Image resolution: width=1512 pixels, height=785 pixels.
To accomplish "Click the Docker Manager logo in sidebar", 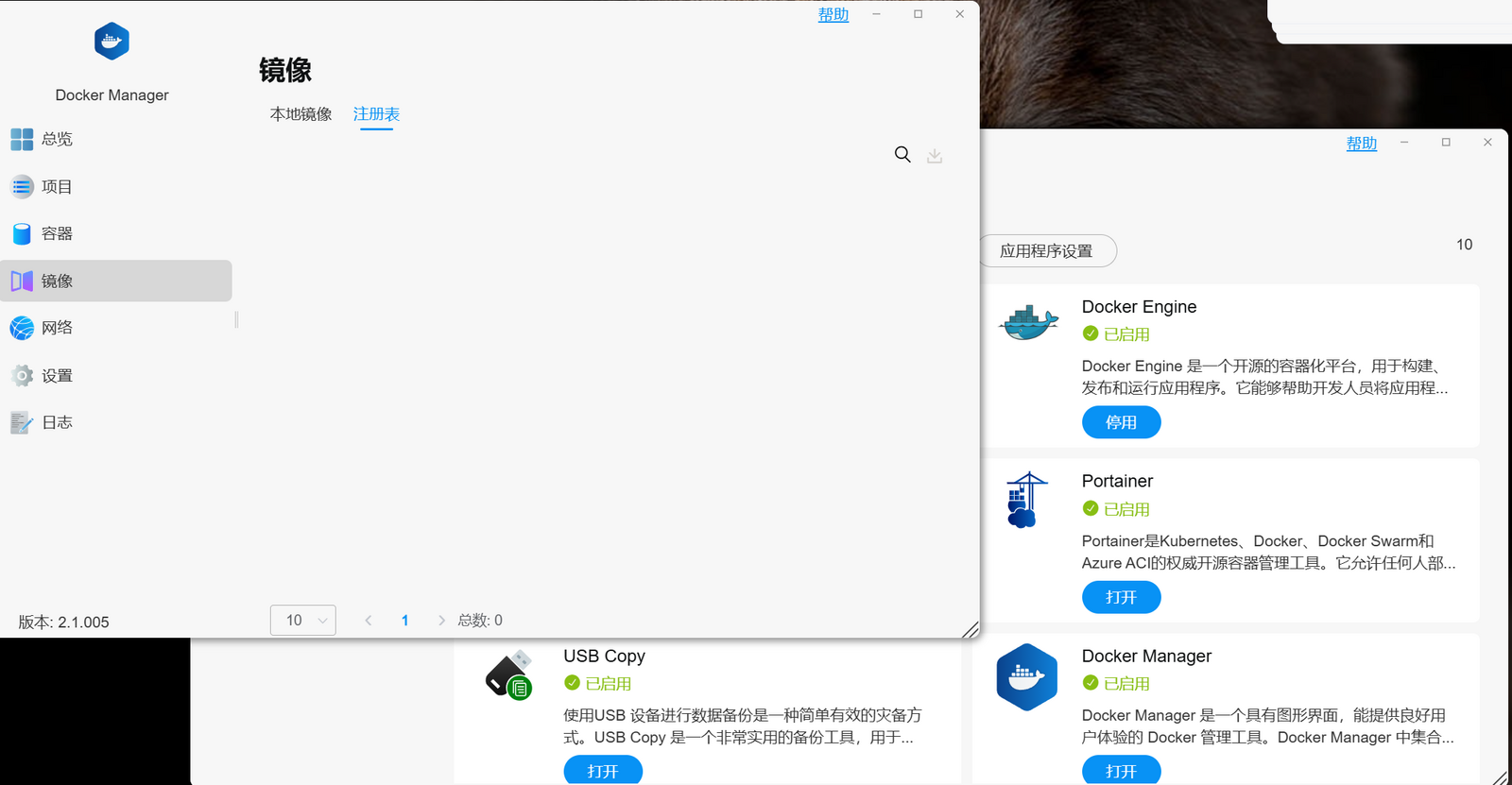I will pos(112,42).
